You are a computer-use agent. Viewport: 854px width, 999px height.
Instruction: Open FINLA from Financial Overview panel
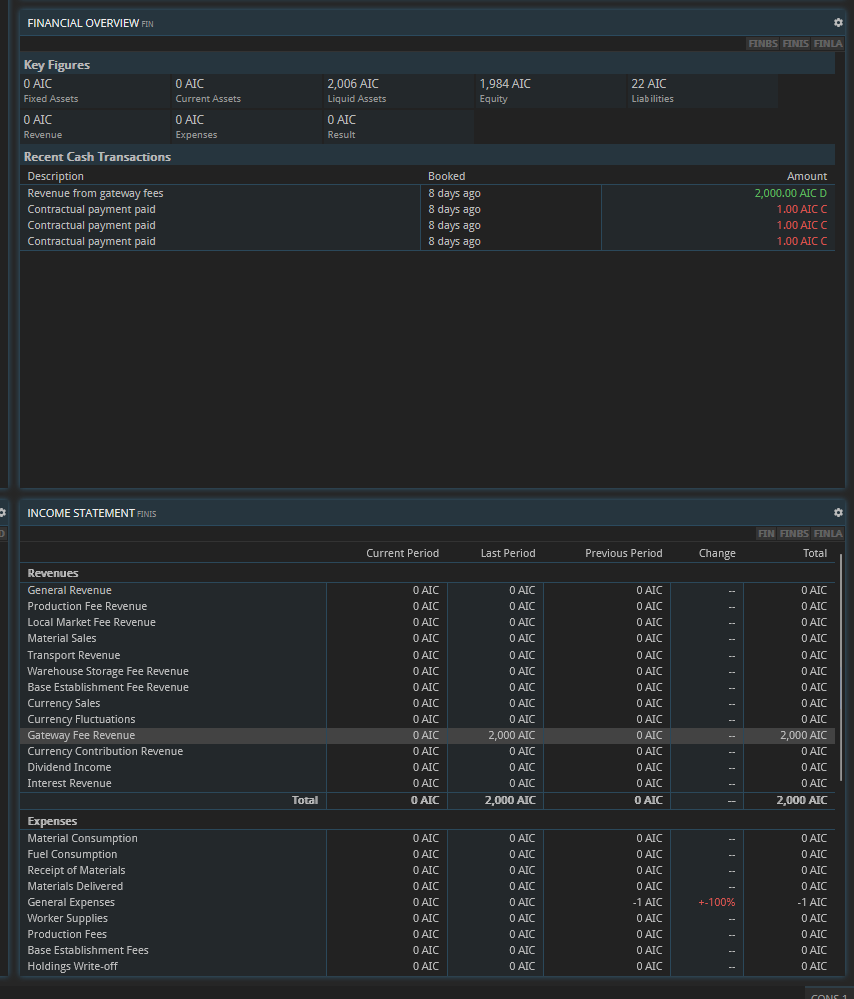pyautogui.click(x=827, y=44)
